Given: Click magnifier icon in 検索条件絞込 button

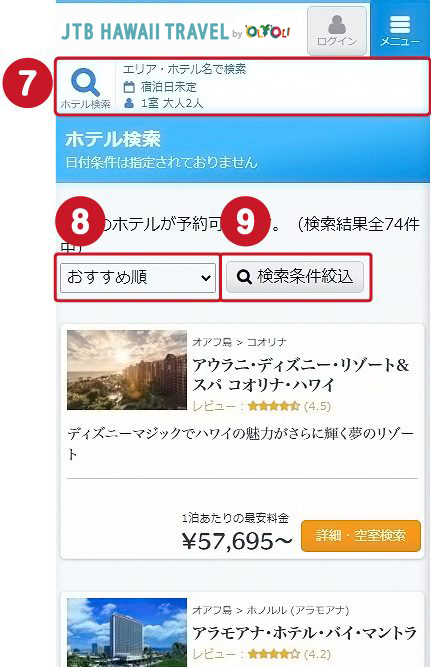Looking at the screenshot, I should [x=244, y=277].
